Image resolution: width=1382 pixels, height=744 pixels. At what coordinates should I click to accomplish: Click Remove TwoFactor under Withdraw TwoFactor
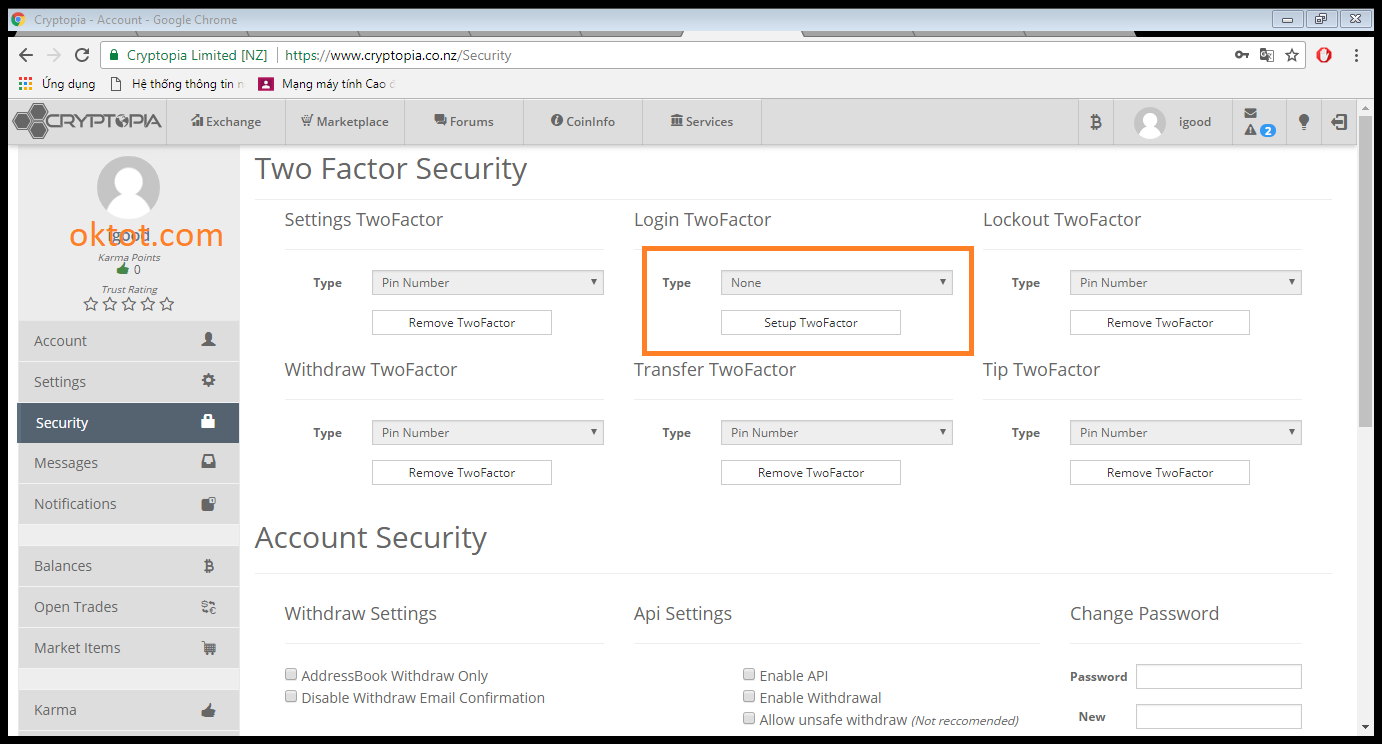[x=461, y=473]
